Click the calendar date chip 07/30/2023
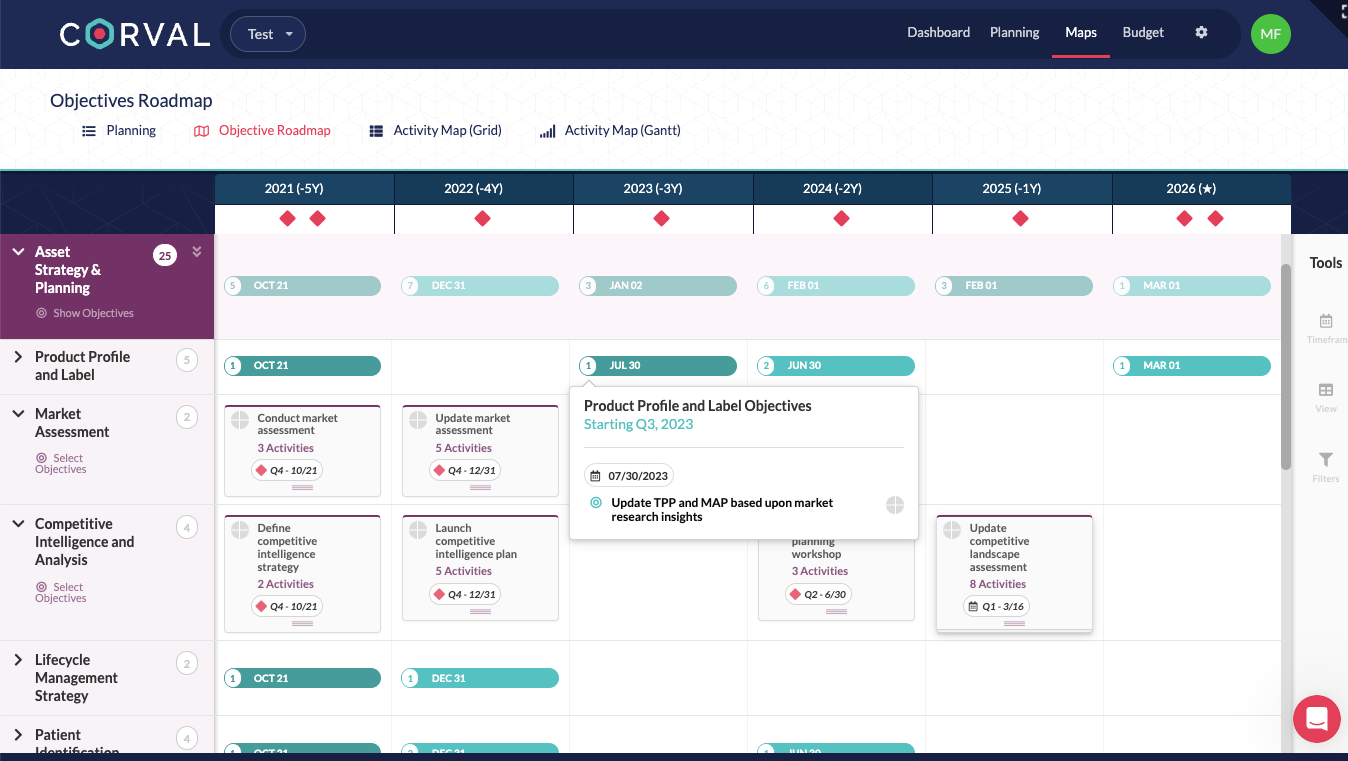Viewport: 1348px width, 761px height. click(629, 475)
